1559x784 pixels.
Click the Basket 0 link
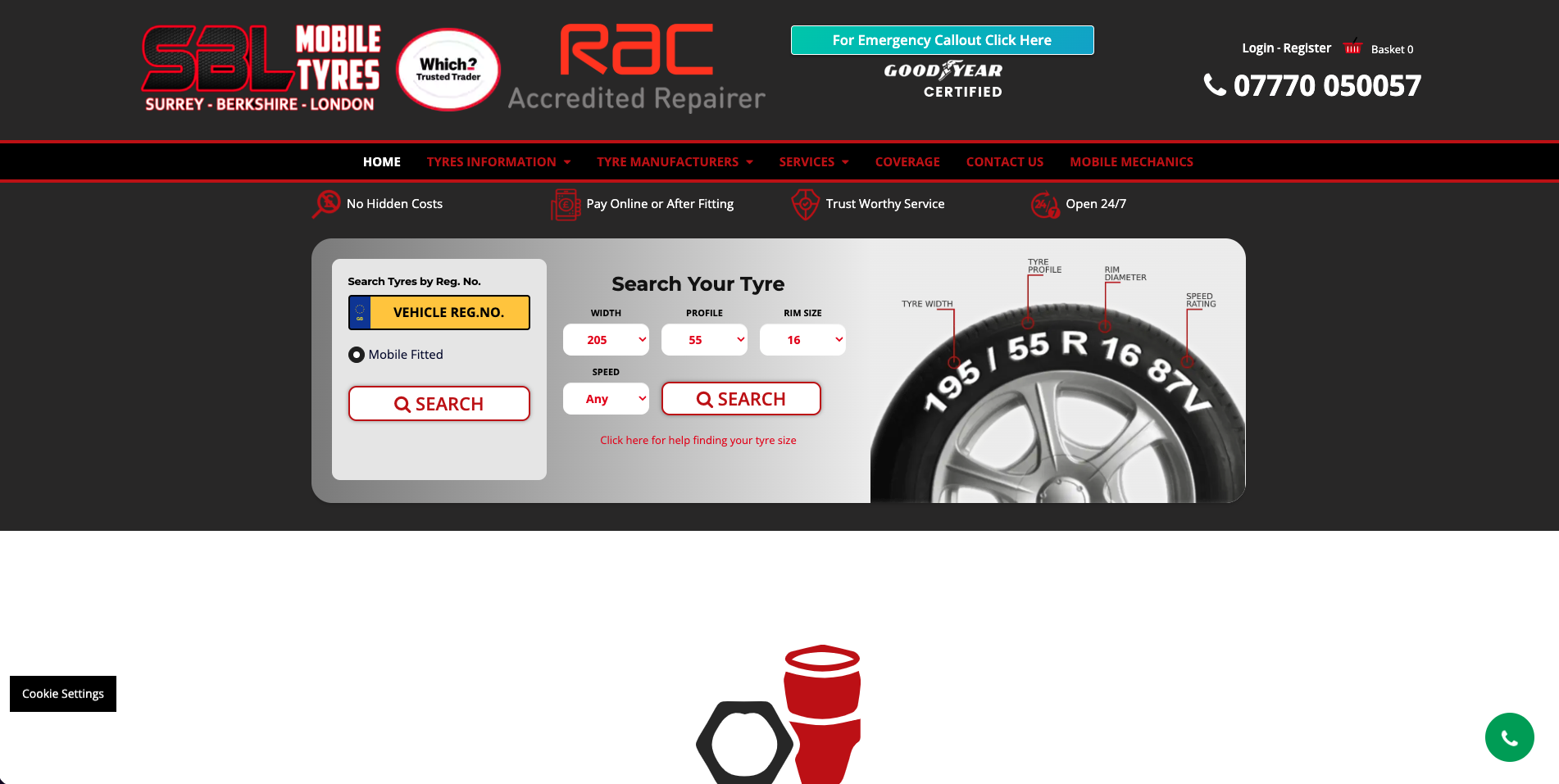(1392, 49)
